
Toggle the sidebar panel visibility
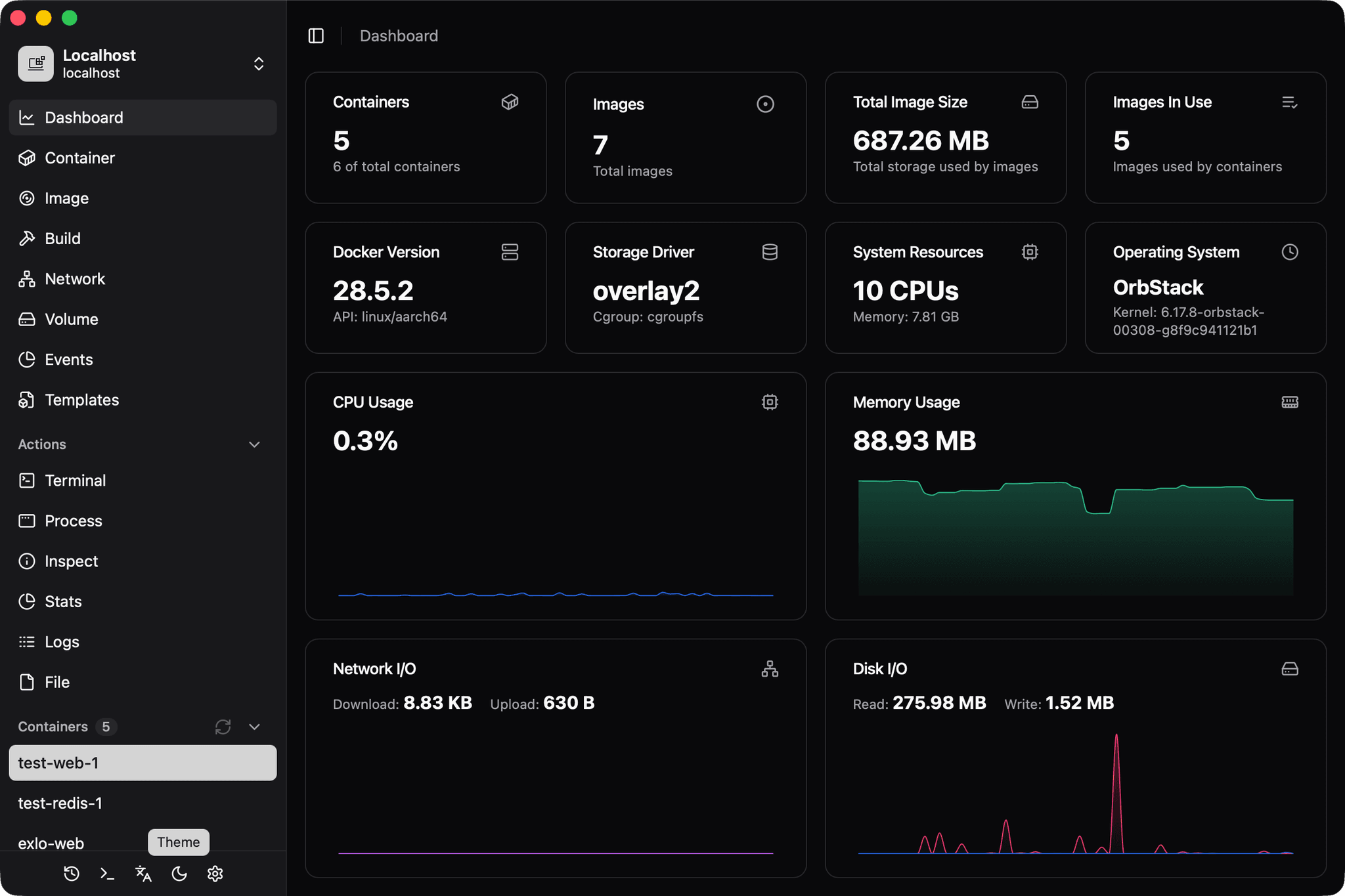[316, 35]
